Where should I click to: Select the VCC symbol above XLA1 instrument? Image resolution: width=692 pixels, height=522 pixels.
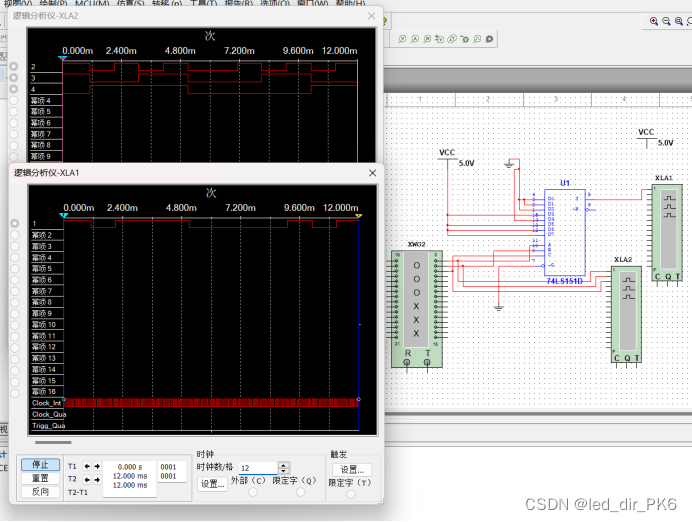pyautogui.click(x=647, y=138)
